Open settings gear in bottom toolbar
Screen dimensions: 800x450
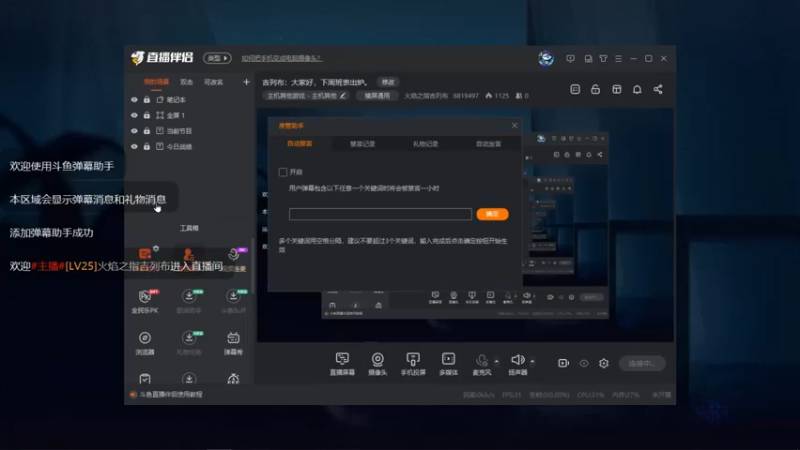604,363
